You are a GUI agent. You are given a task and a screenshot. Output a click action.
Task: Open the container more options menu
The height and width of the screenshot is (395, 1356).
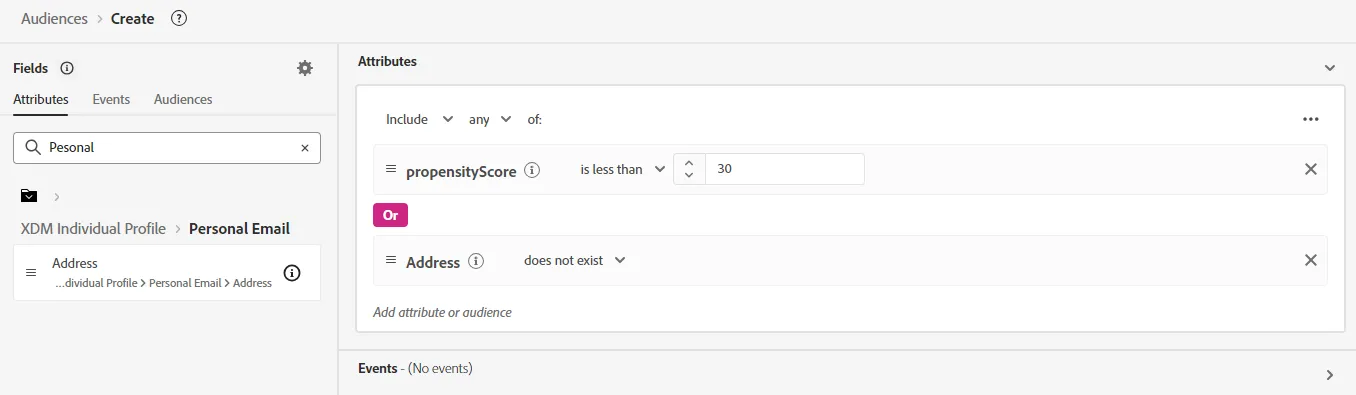pyautogui.click(x=1311, y=119)
